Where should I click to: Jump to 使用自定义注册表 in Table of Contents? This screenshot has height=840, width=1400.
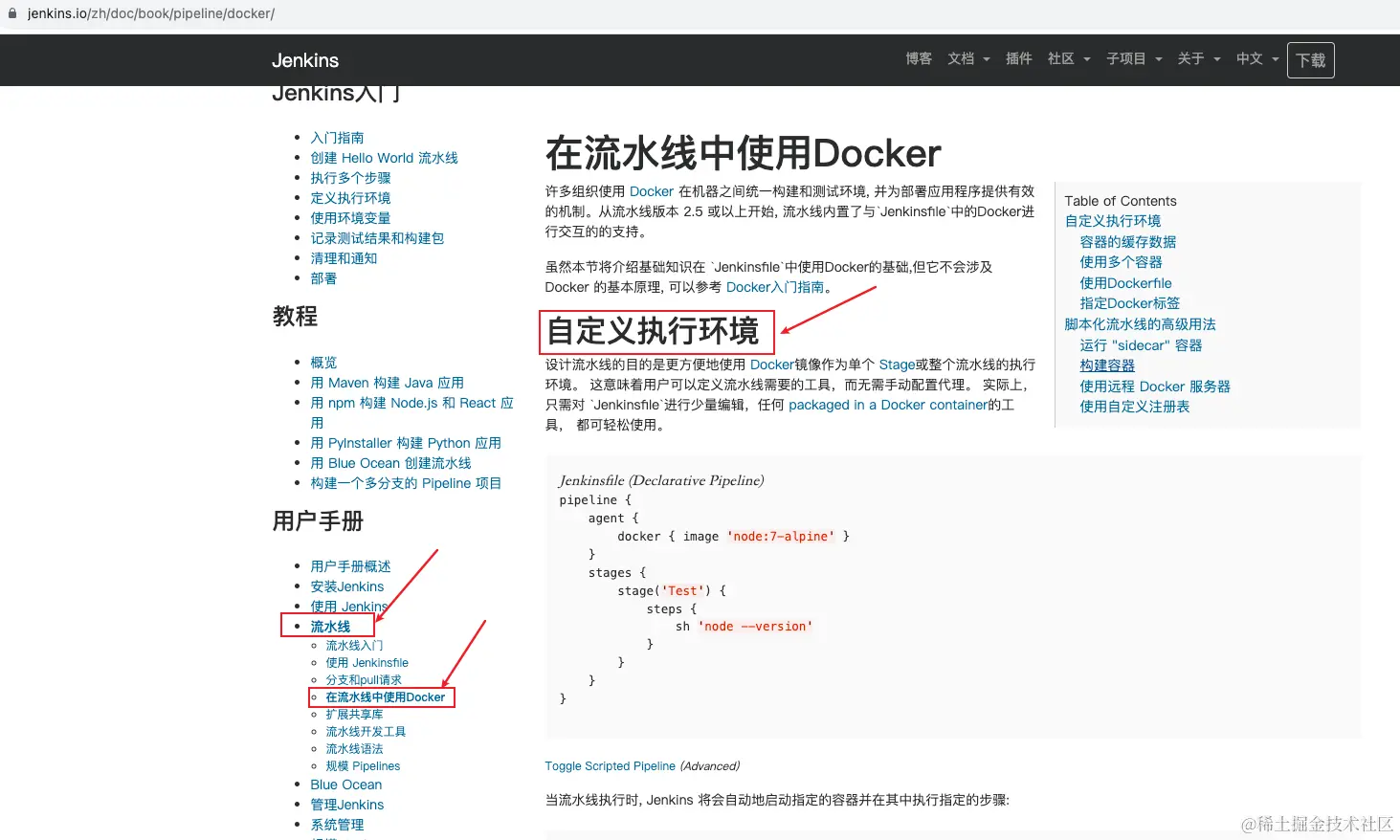tap(1135, 407)
